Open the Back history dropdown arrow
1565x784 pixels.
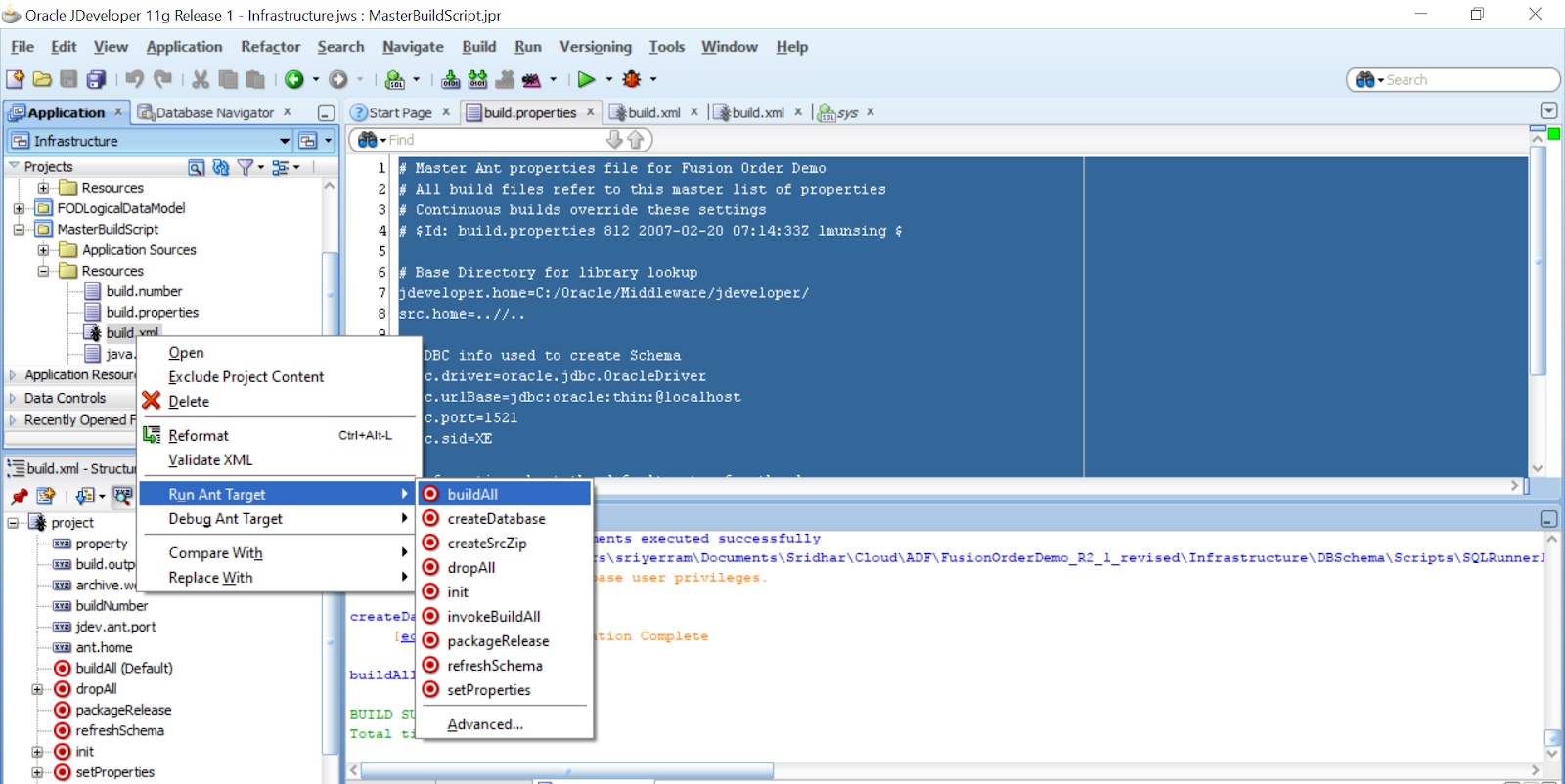[x=316, y=79]
